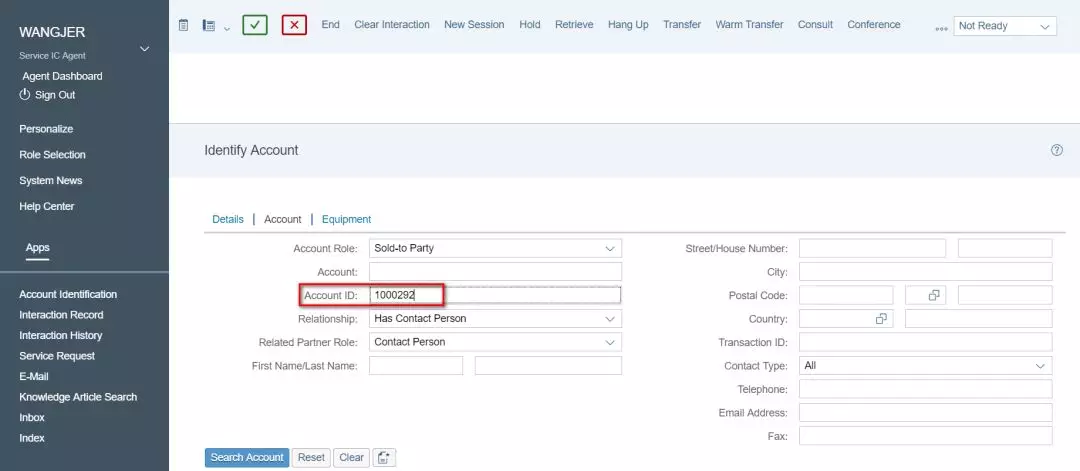Click the Fax input field

click(926, 436)
